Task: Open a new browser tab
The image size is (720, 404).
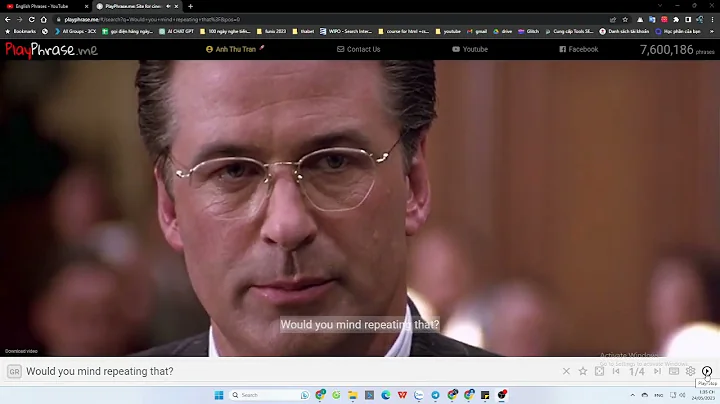Action: 191,6
